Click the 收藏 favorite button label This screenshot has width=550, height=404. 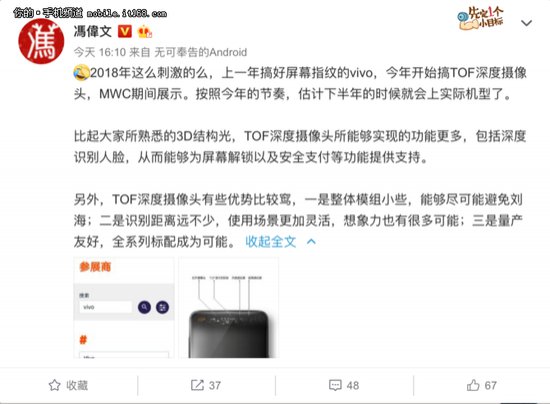pos(77,385)
